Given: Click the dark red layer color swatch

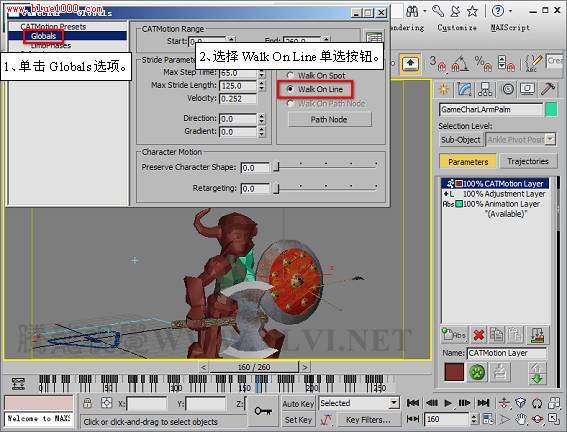Looking at the screenshot, I should (454, 372).
